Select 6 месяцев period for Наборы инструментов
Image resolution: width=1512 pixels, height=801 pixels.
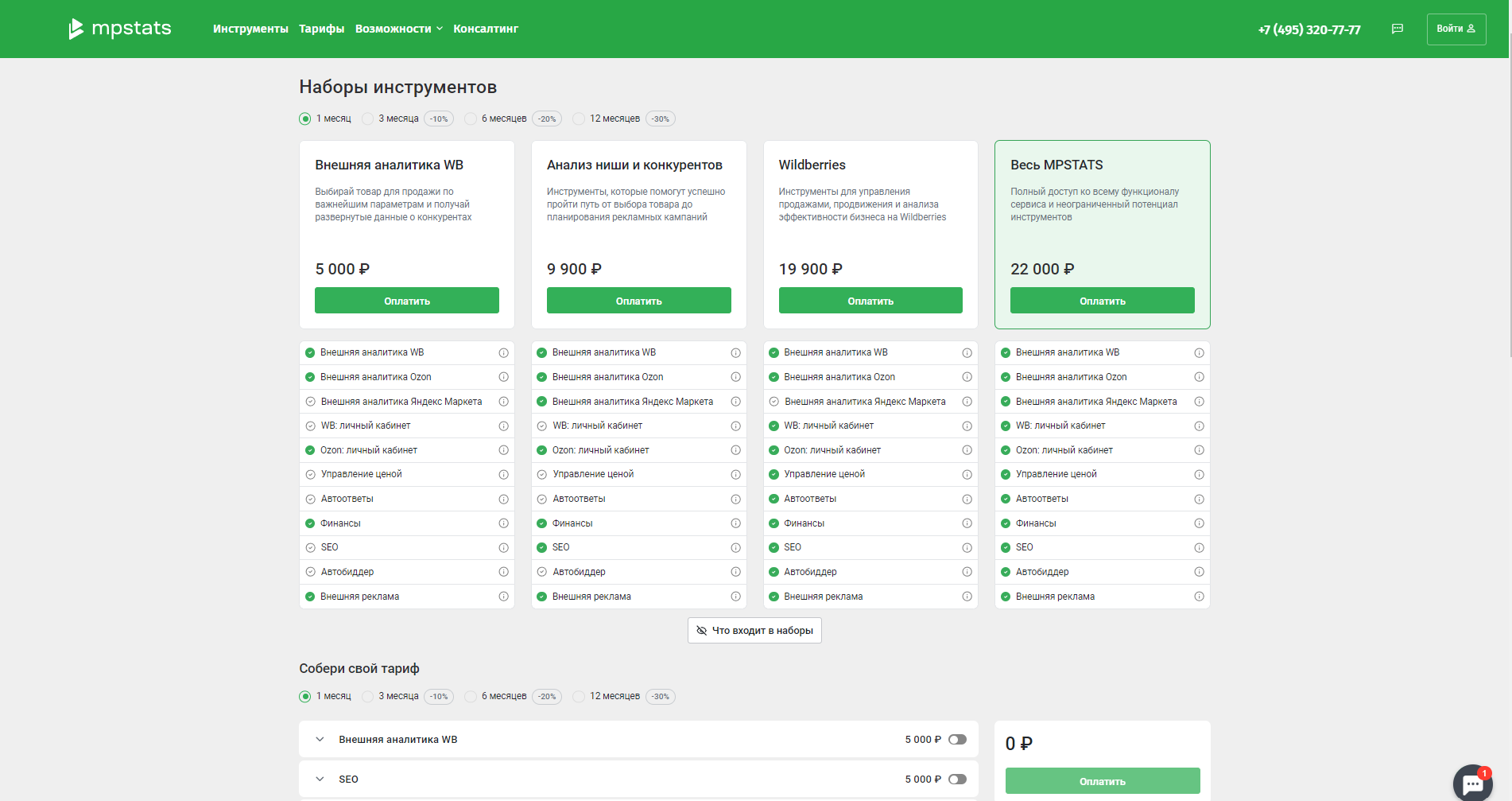pyautogui.click(x=471, y=119)
